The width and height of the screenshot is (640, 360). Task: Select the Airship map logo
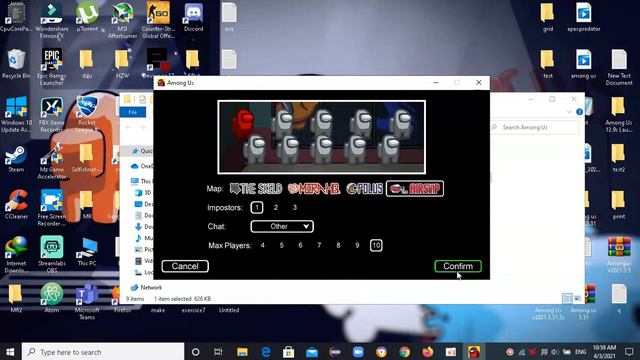point(415,189)
